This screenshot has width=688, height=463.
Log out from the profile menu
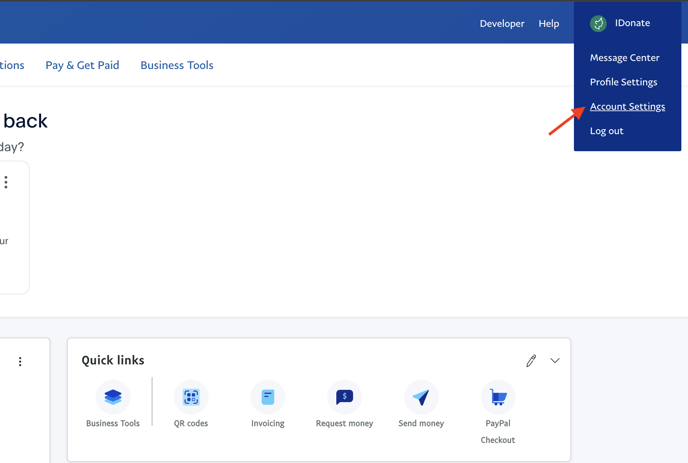click(606, 131)
